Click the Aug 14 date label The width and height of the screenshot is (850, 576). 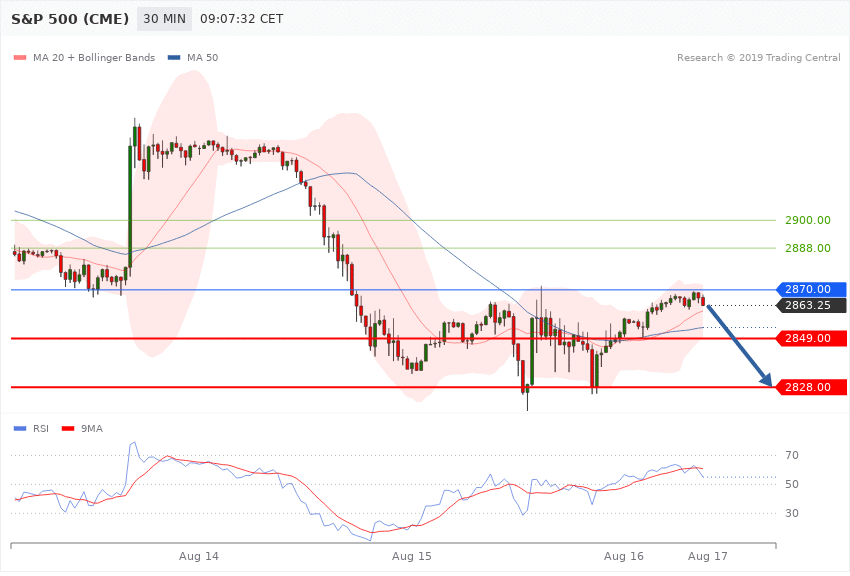pyautogui.click(x=199, y=556)
